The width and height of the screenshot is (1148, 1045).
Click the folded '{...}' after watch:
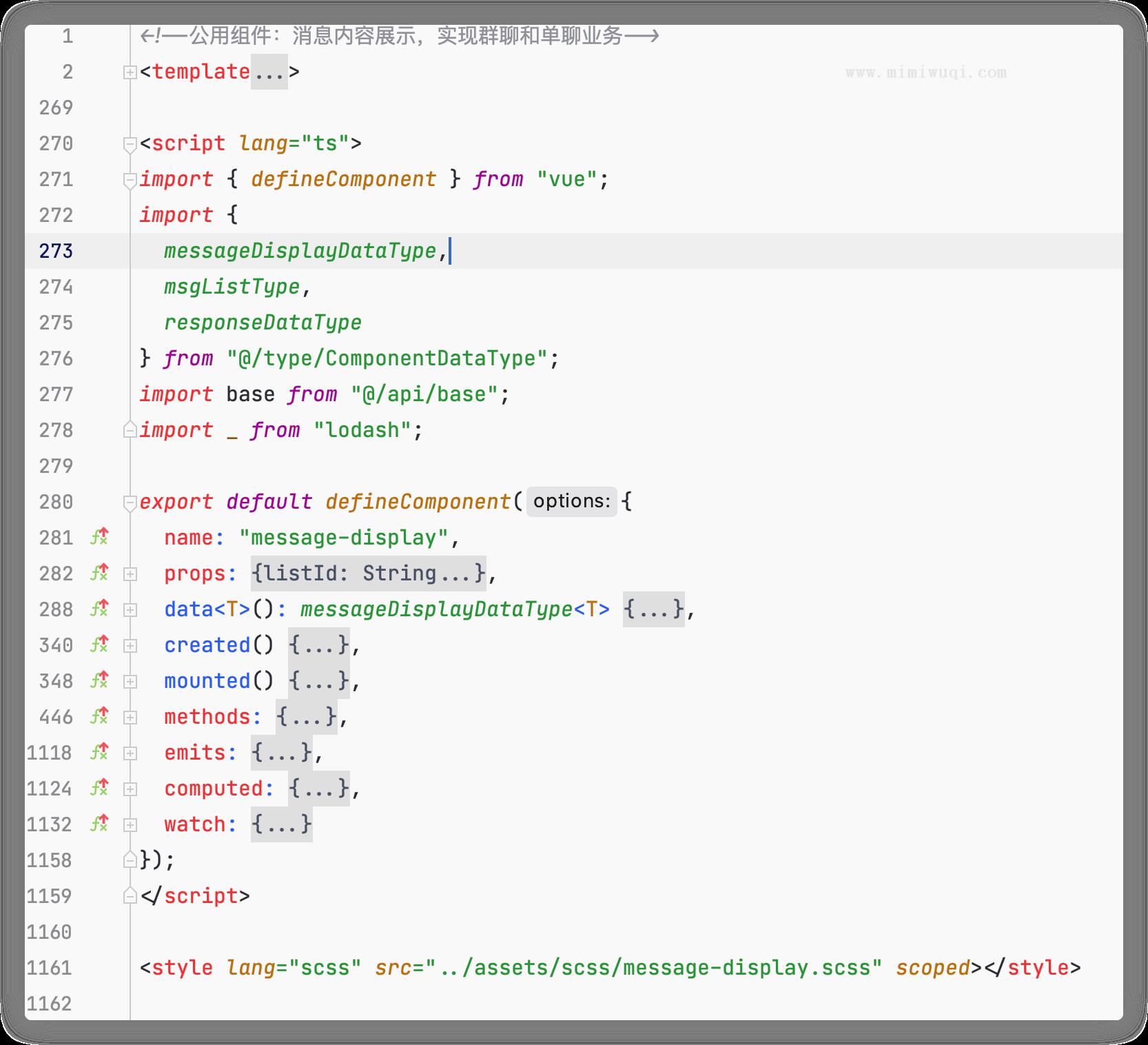point(282,824)
